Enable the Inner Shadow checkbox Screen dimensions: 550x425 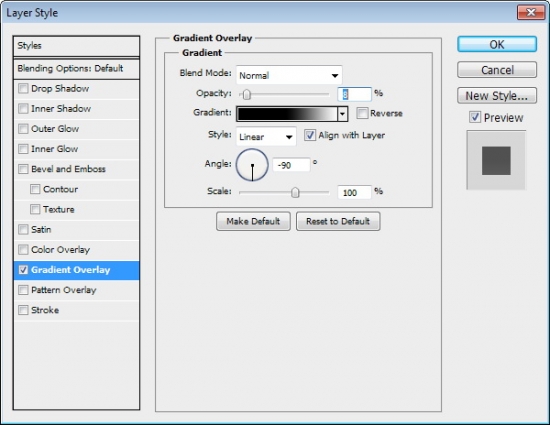click(x=23, y=109)
